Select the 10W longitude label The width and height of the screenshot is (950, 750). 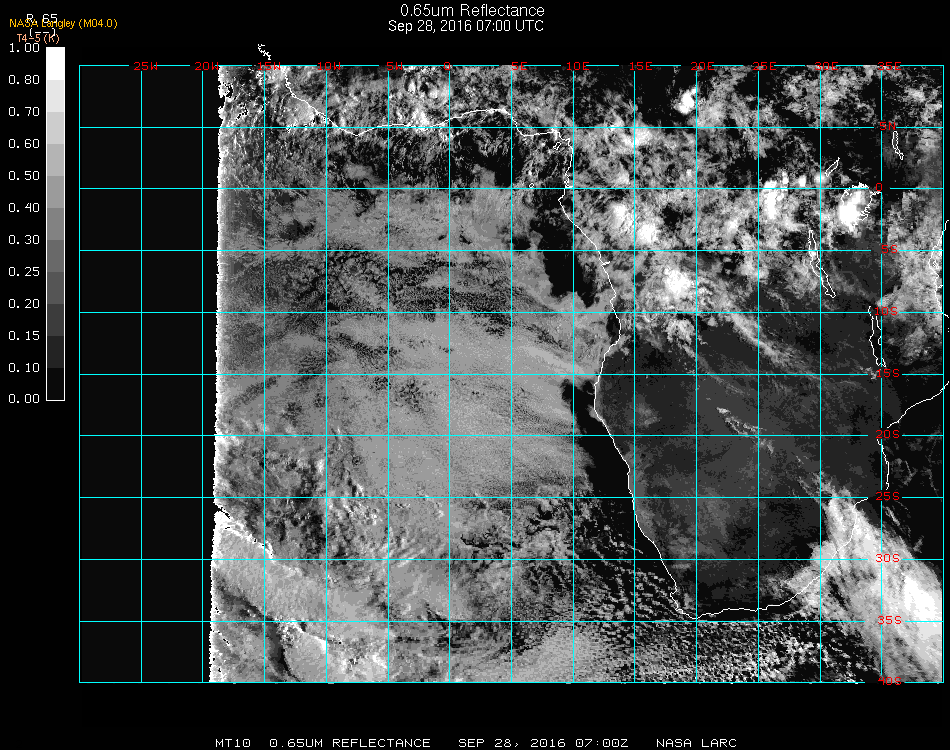pyautogui.click(x=330, y=66)
